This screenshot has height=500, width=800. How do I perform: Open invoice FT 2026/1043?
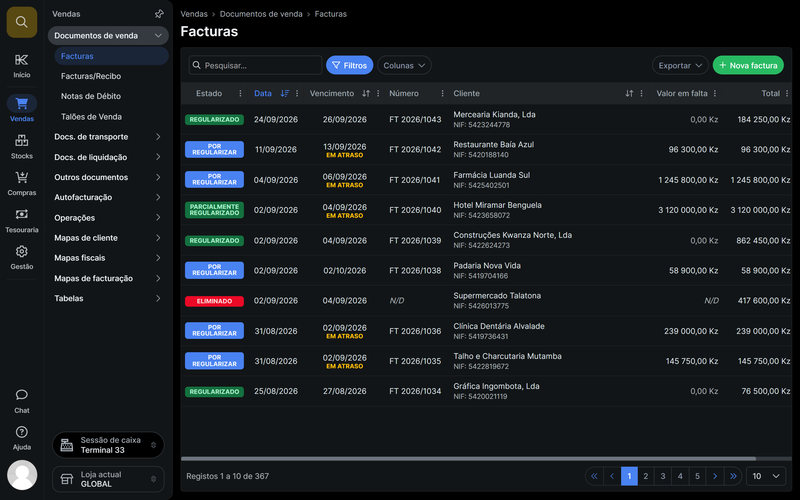coord(415,119)
